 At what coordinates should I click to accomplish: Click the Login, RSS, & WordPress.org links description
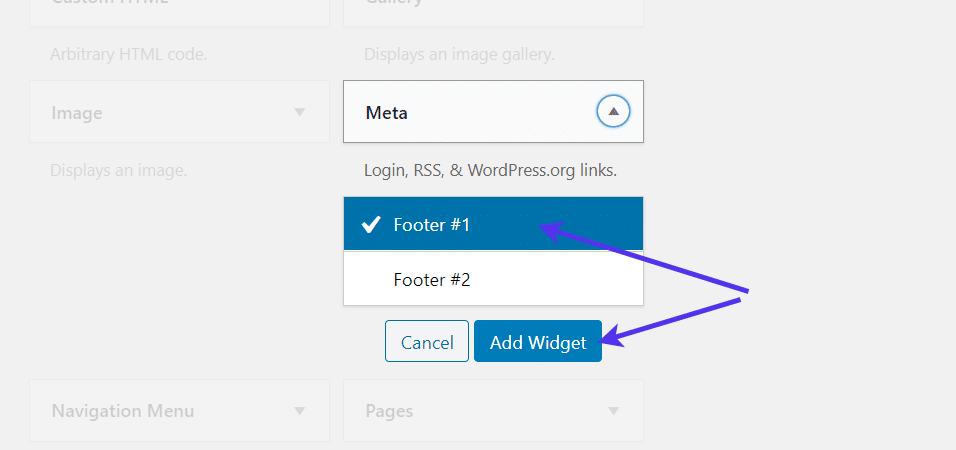pyautogui.click(x=490, y=170)
